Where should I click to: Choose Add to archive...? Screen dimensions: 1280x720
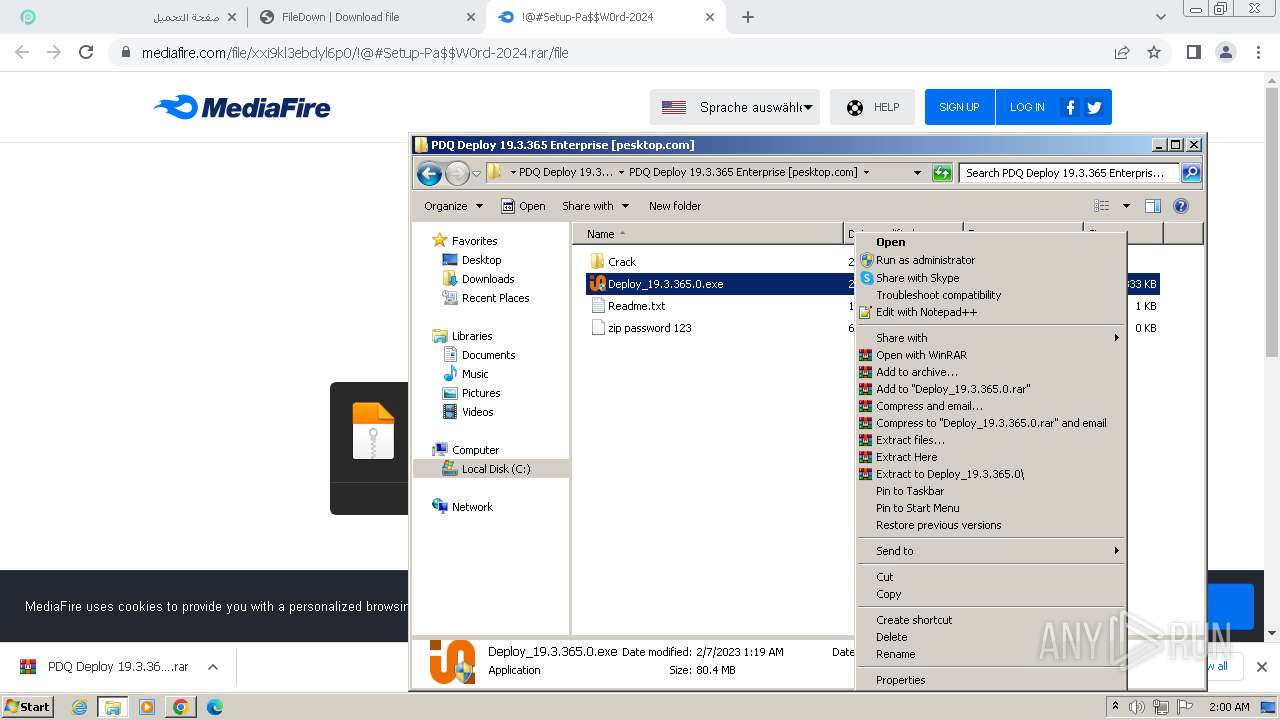pyautogui.click(x=990, y=372)
